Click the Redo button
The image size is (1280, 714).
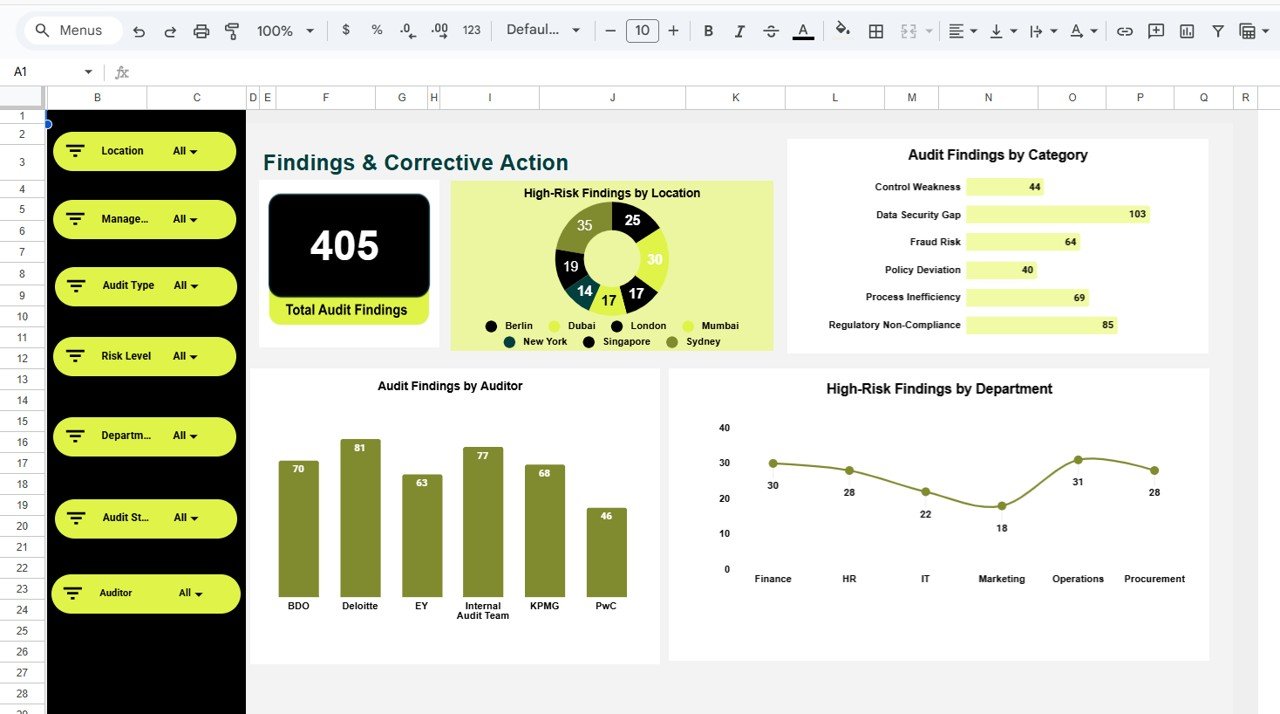click(169, 31)
